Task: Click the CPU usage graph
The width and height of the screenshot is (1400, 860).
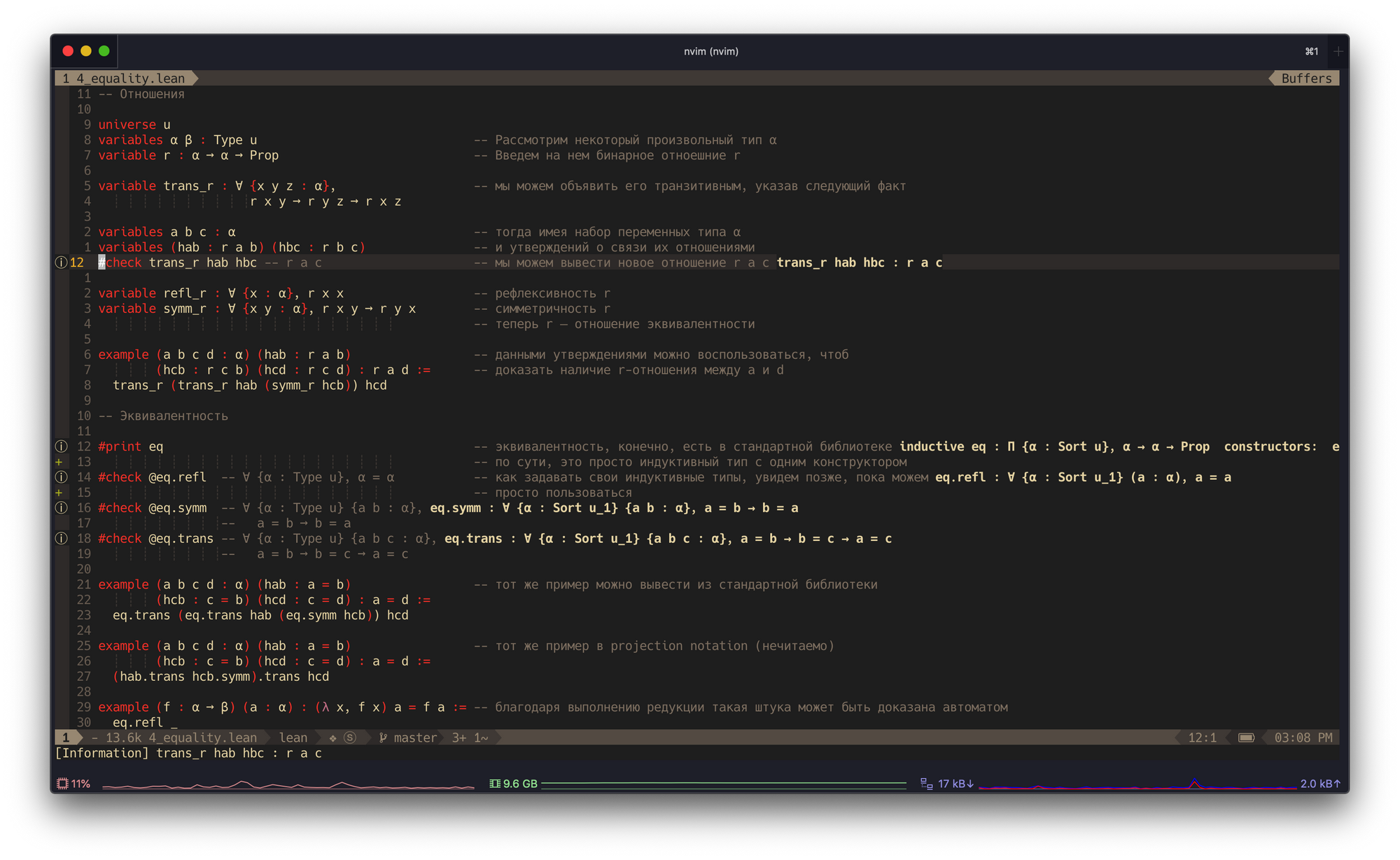Action: (x=288, y=784)
